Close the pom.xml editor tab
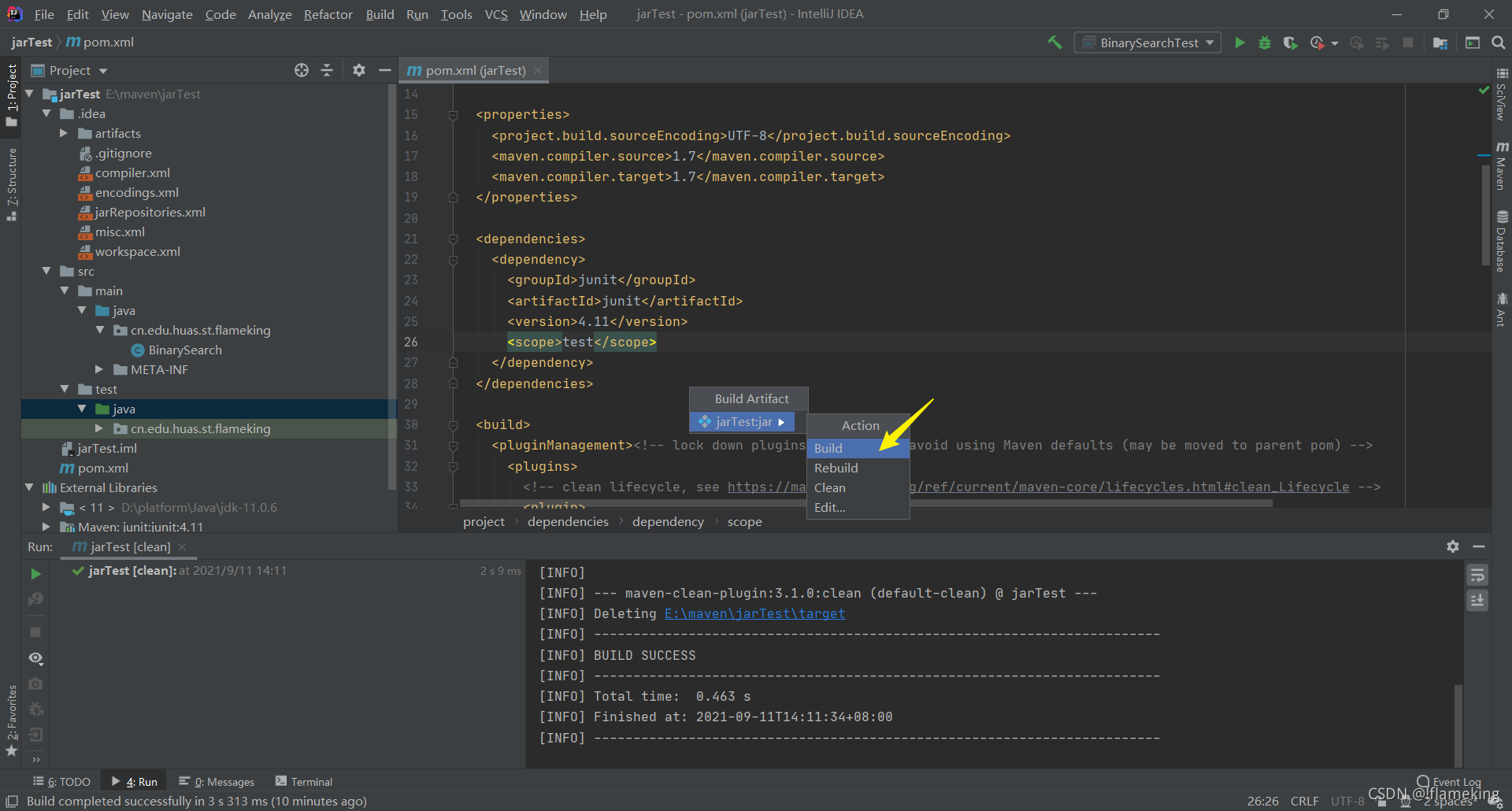Viewport: 1512px width, 811px height. point(538,70)
